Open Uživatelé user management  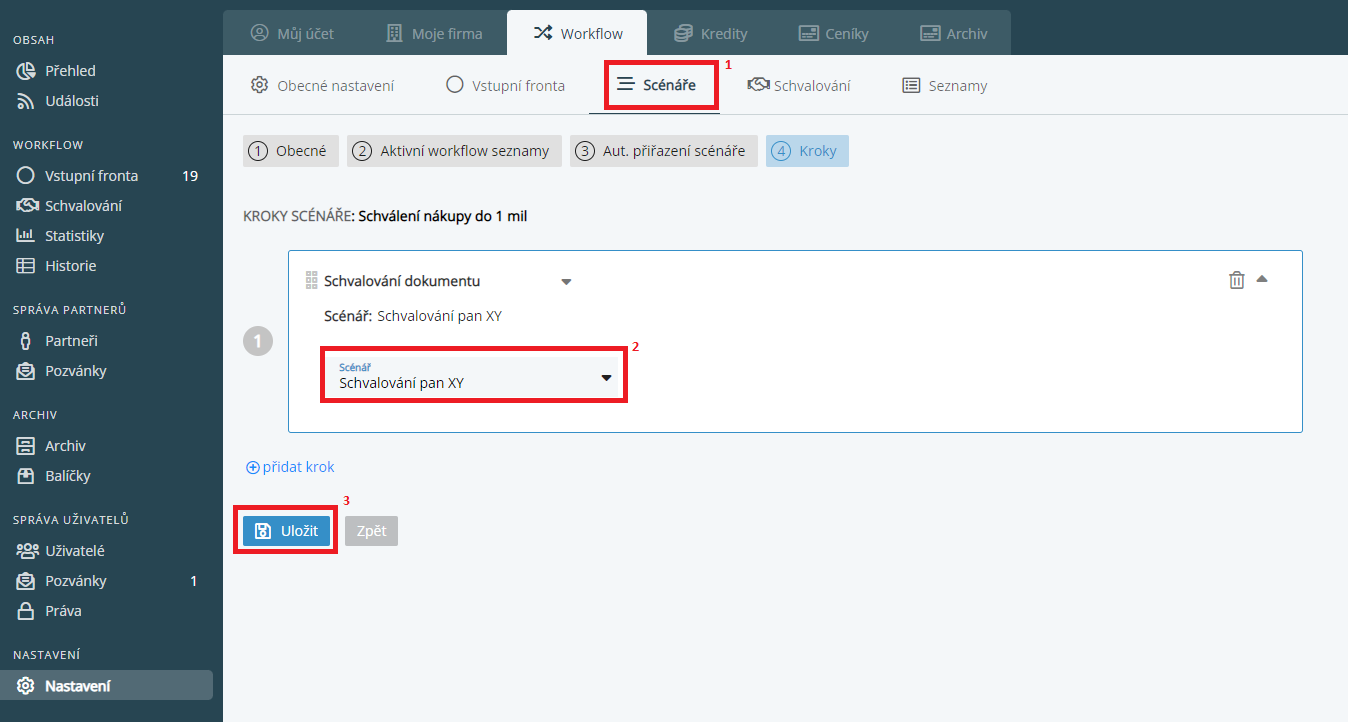point(74,551)
